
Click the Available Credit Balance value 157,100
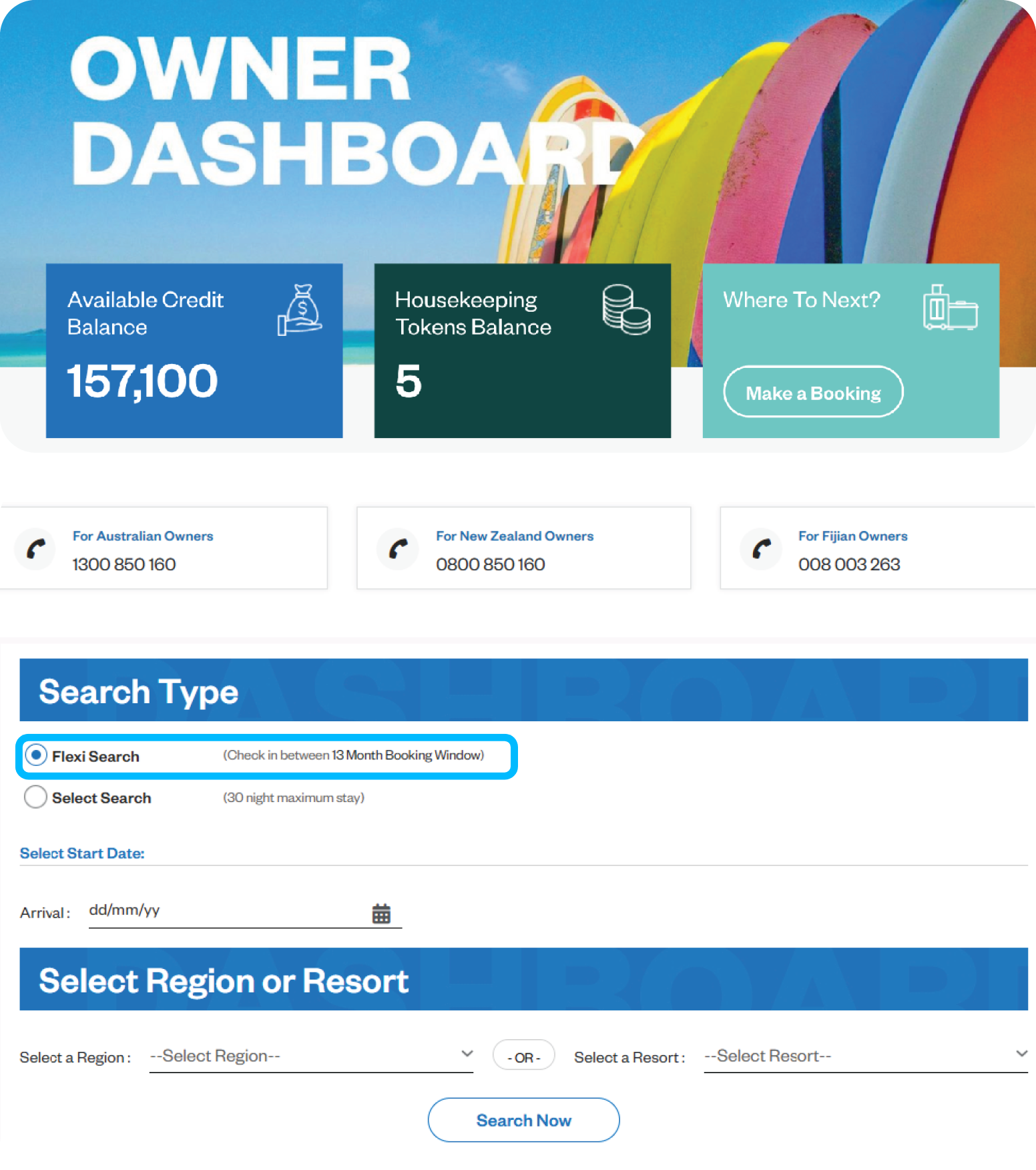142,381
